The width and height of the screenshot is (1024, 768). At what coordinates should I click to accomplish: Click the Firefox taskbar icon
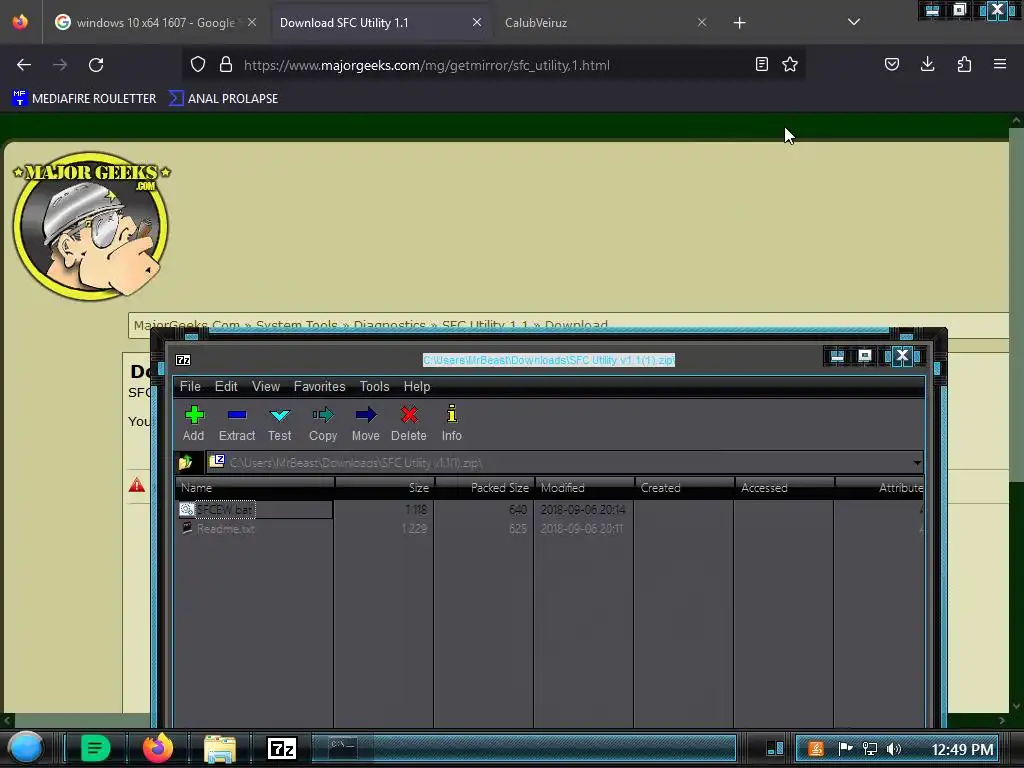click(x=157, y=748)
